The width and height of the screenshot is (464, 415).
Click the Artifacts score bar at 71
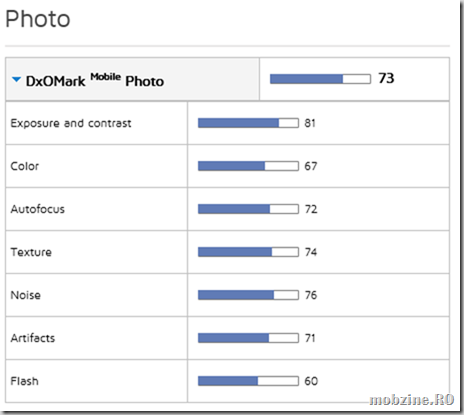click(248, 338)
